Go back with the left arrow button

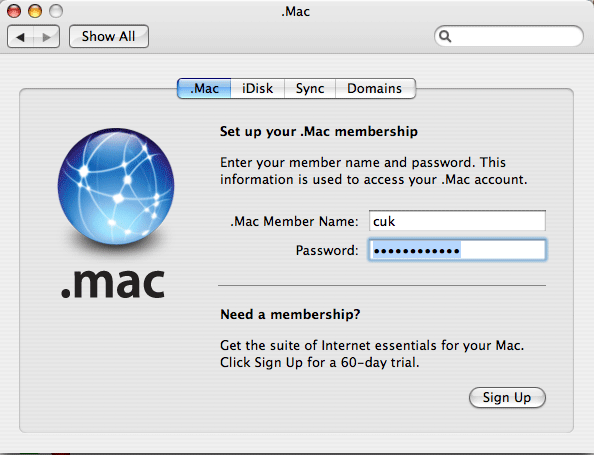(20, 37)
